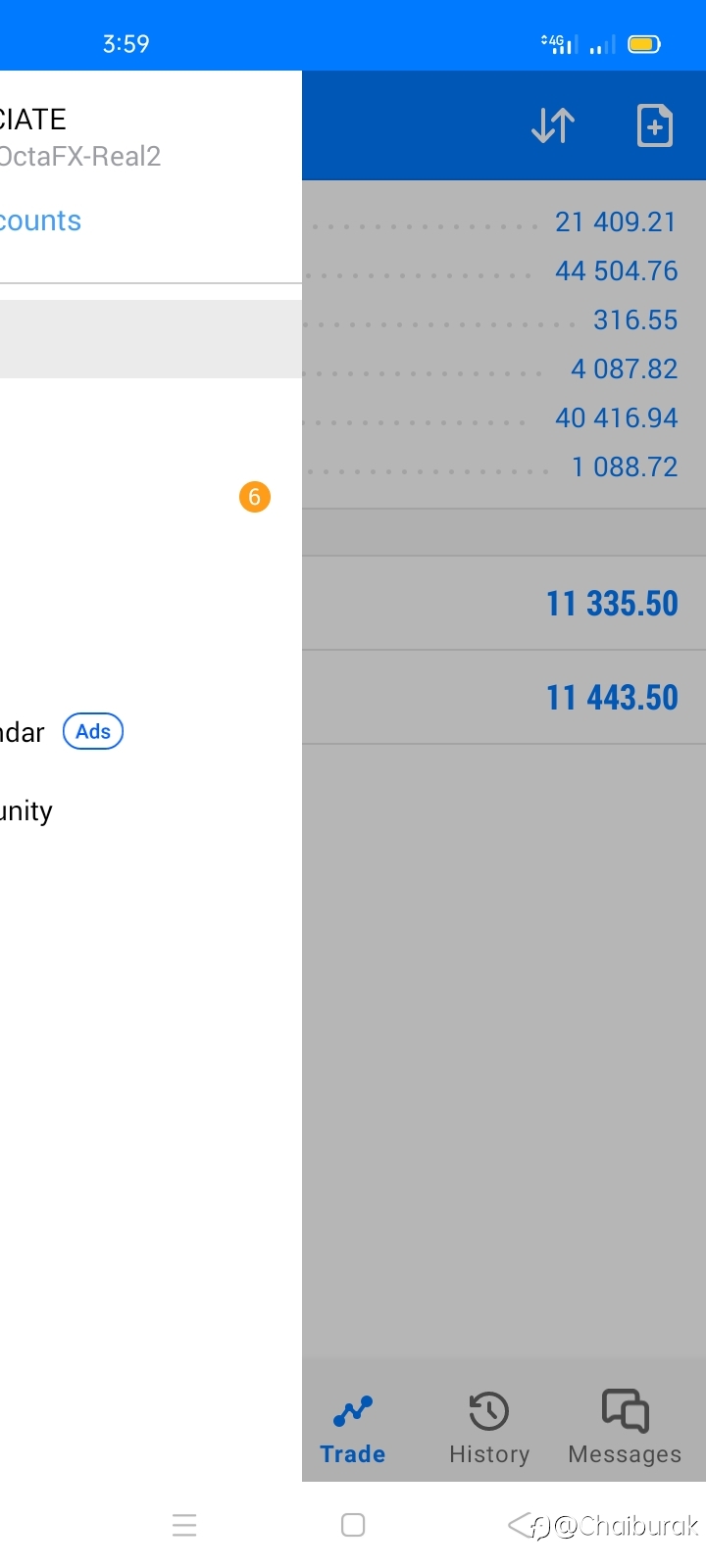
Task: Select the position row showing 11 443.50
Action: [504, 697]
